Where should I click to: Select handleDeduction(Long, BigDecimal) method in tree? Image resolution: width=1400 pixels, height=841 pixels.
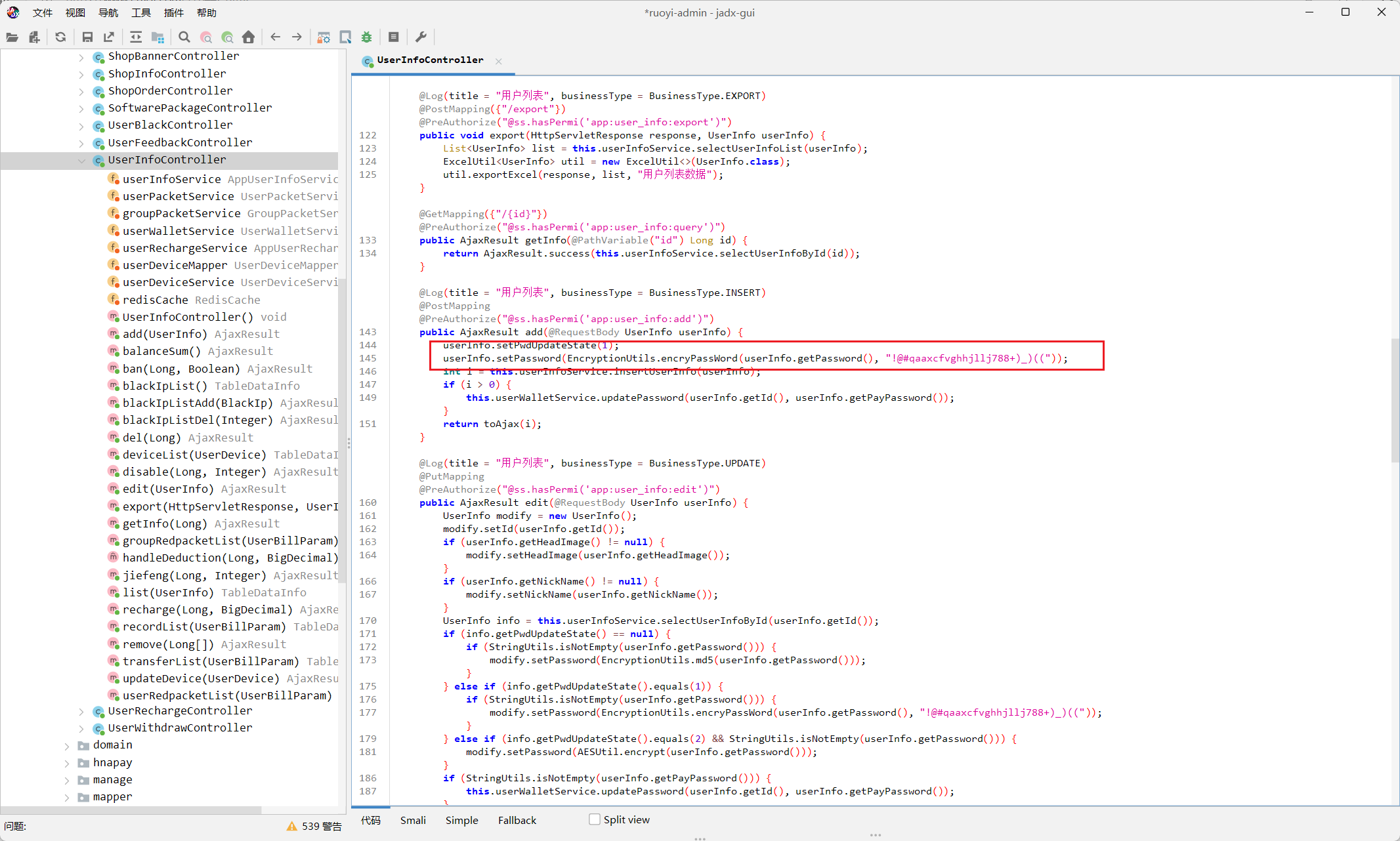click(230, 558)
